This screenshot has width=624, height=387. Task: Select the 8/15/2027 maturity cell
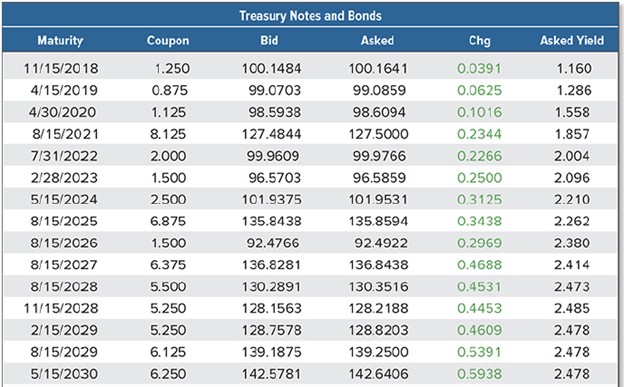[64, 265]
